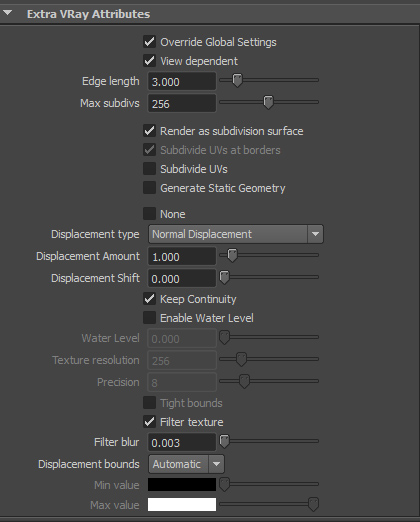Adjust the Edge length slider handle

pos(237,81)
